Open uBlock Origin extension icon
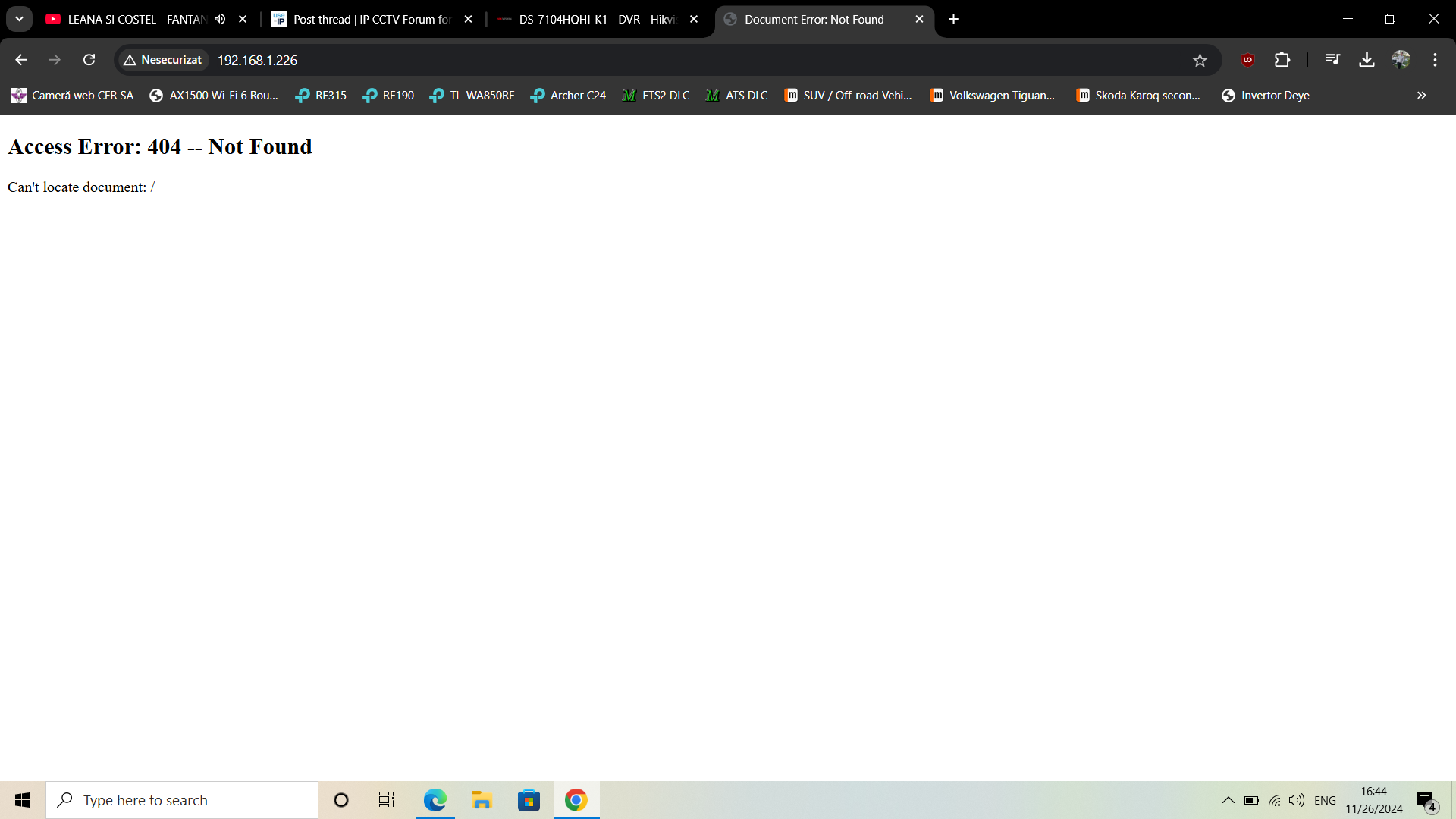1456x819 pixels. coord(1247,60)
